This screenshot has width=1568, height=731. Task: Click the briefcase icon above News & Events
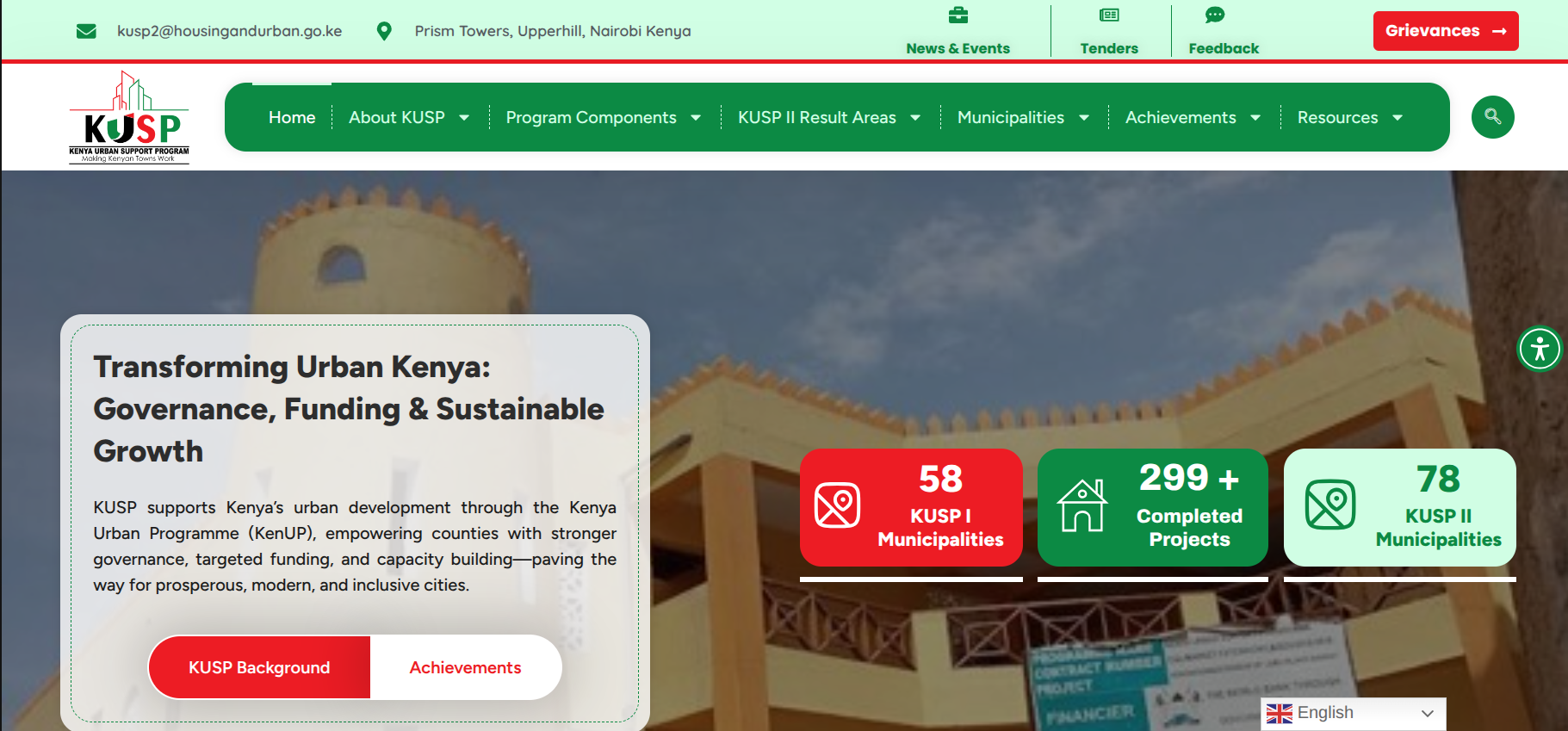(x=958, y=15)
